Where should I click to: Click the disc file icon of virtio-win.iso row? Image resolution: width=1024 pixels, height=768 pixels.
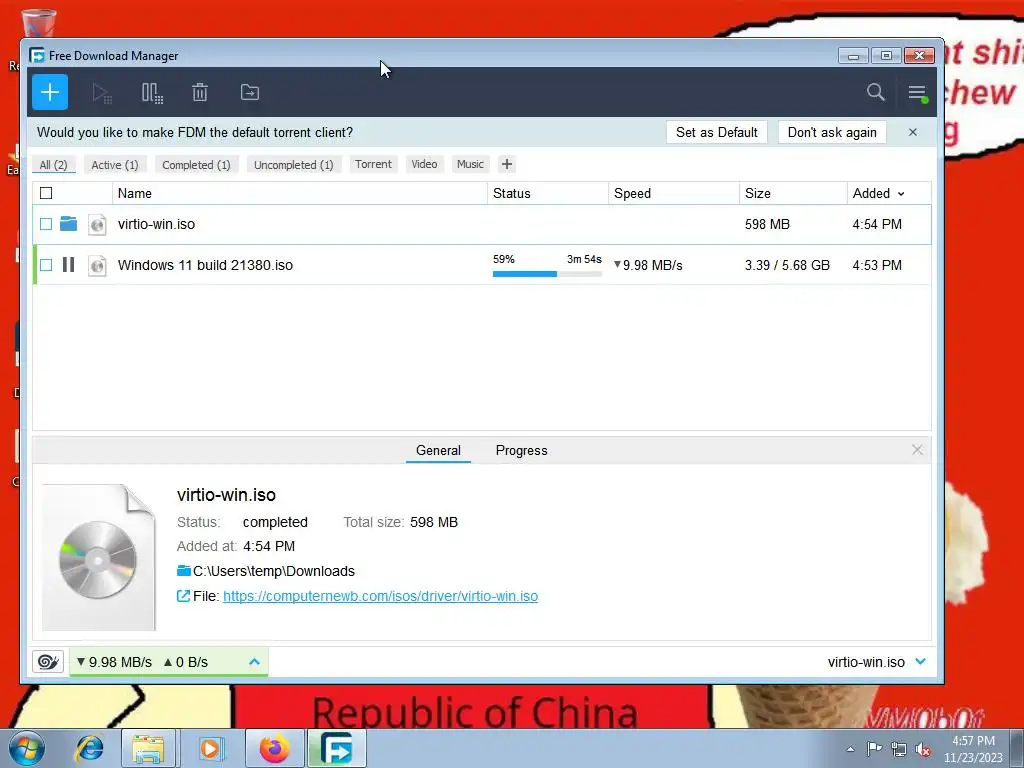click(97, 225)
